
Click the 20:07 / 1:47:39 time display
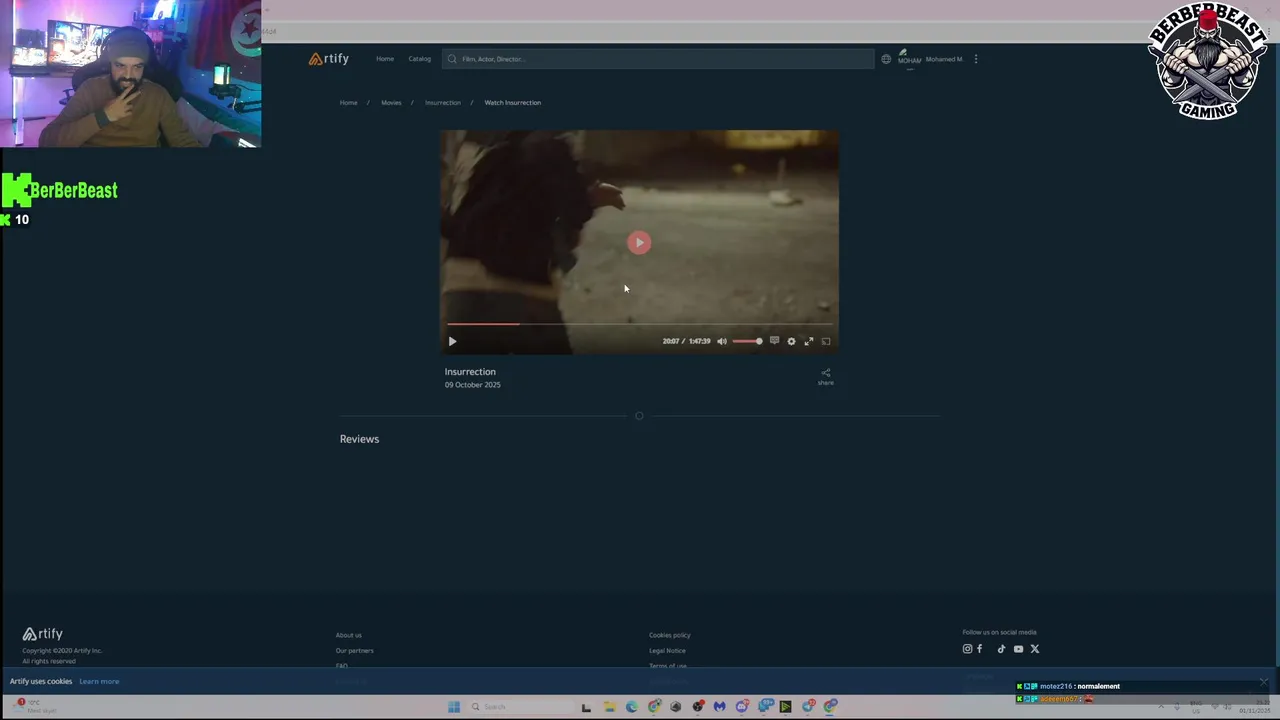pos(686,341)
